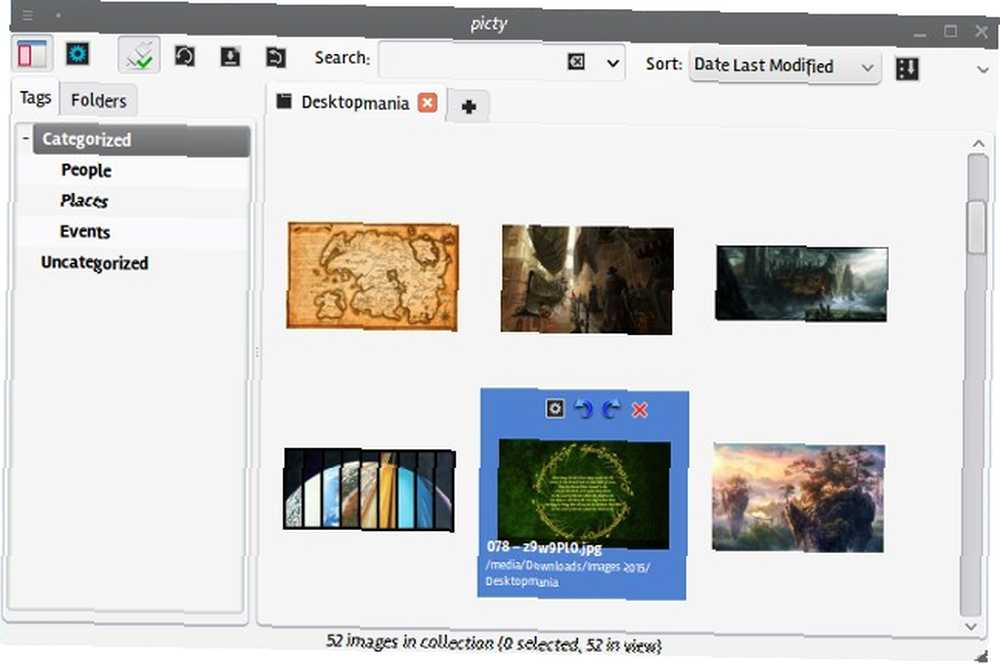Open the misty castle landscape thumbnail
The width and height of the screenshot is (1000, 664).
point(801,283)
